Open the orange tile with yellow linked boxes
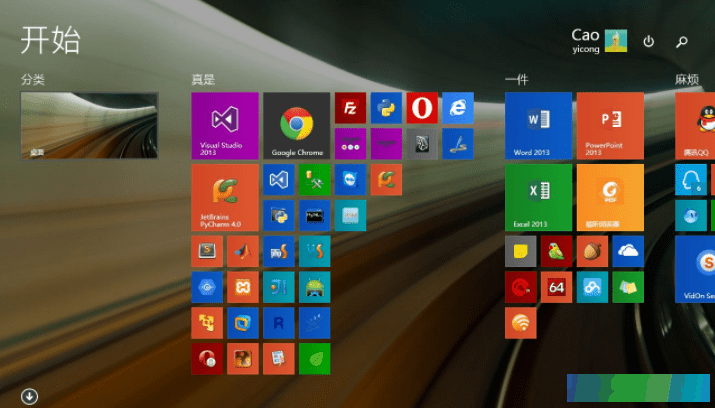 207,323
